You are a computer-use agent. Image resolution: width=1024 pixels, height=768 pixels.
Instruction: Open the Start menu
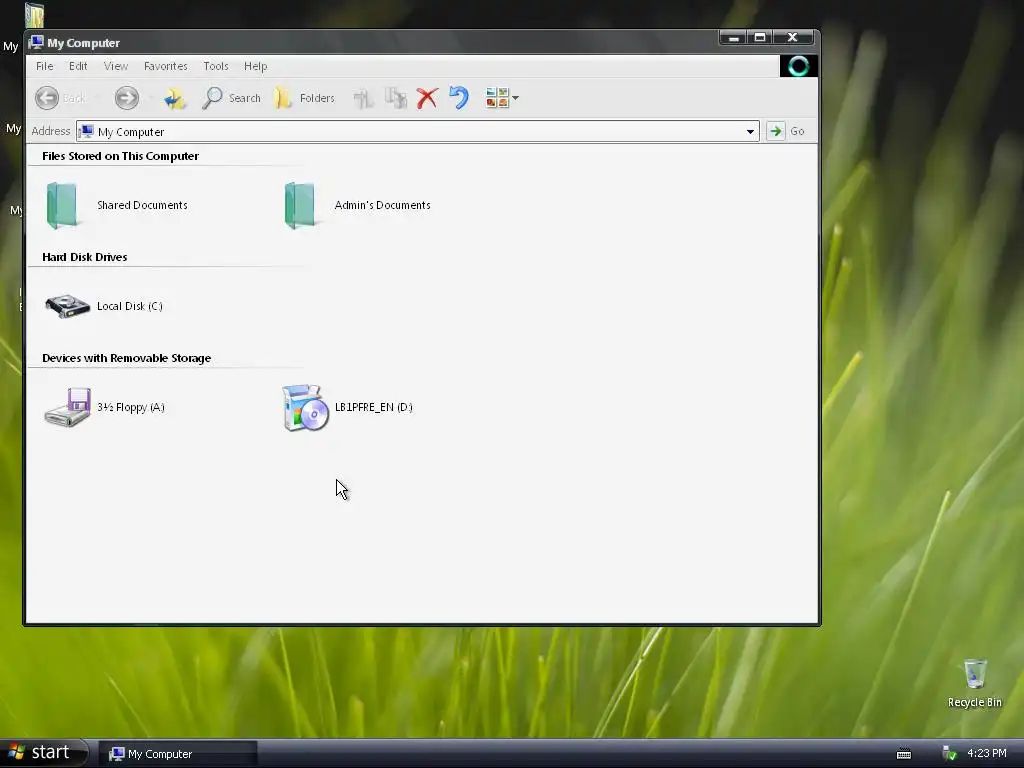(42, 753)
